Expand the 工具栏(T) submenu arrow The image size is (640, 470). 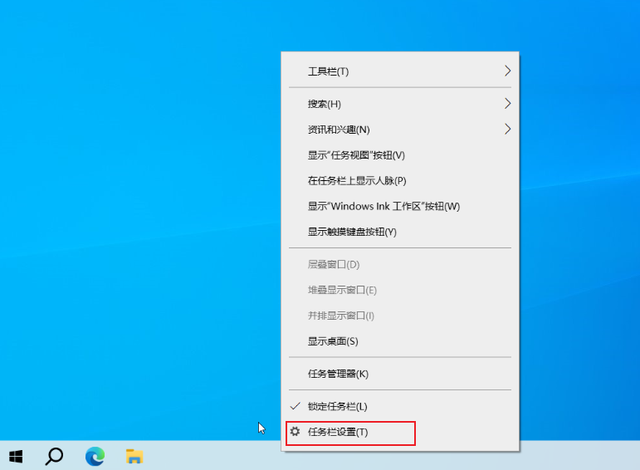click(507, 71)
